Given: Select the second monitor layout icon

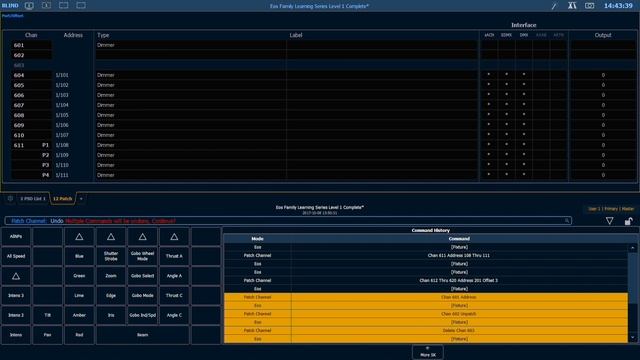Looking at the screenshot, I should 47,6.
